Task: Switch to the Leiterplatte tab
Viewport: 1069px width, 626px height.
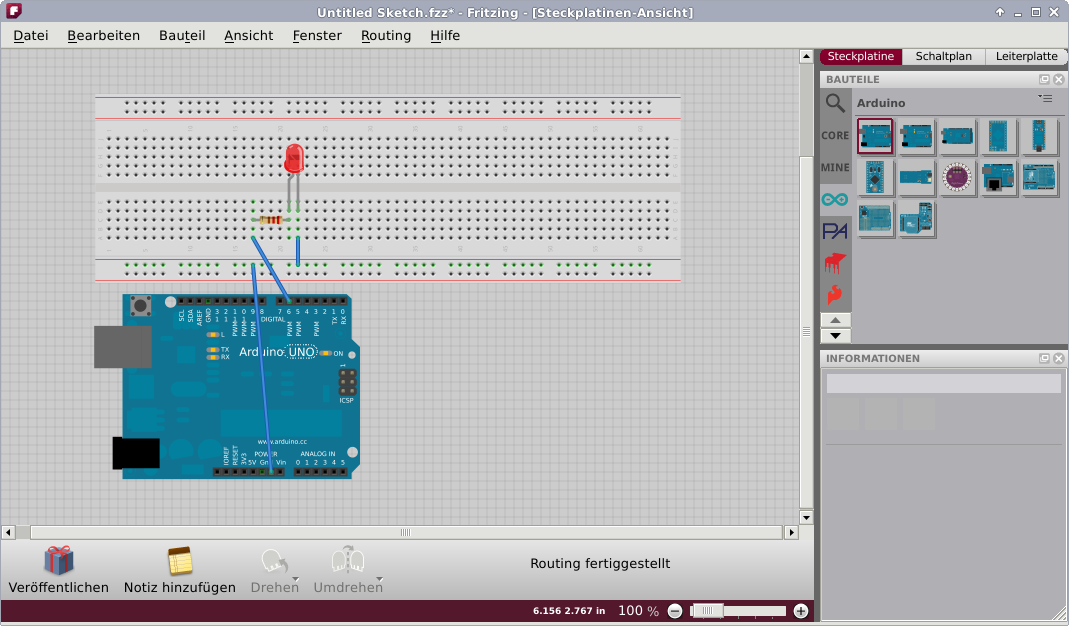Action: (1026, 57)
